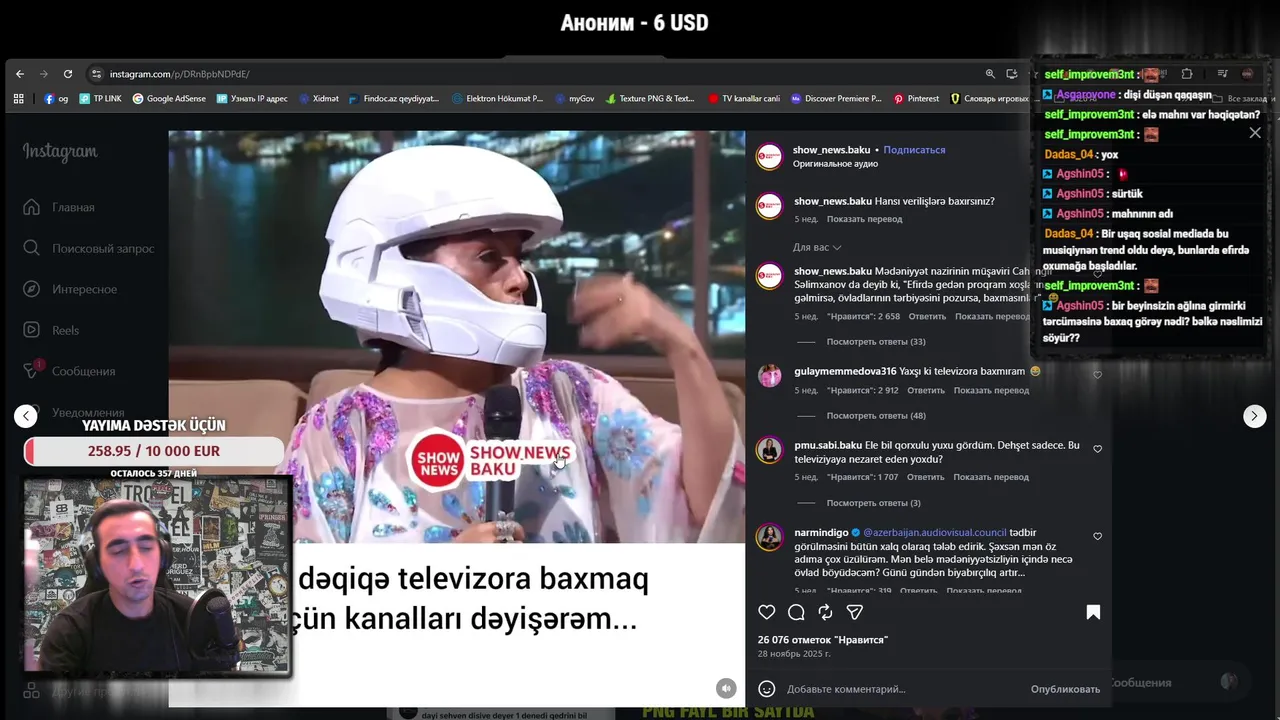Like the post with heart icon
The width and height of the screenshot is (1280, 720).
767,612
